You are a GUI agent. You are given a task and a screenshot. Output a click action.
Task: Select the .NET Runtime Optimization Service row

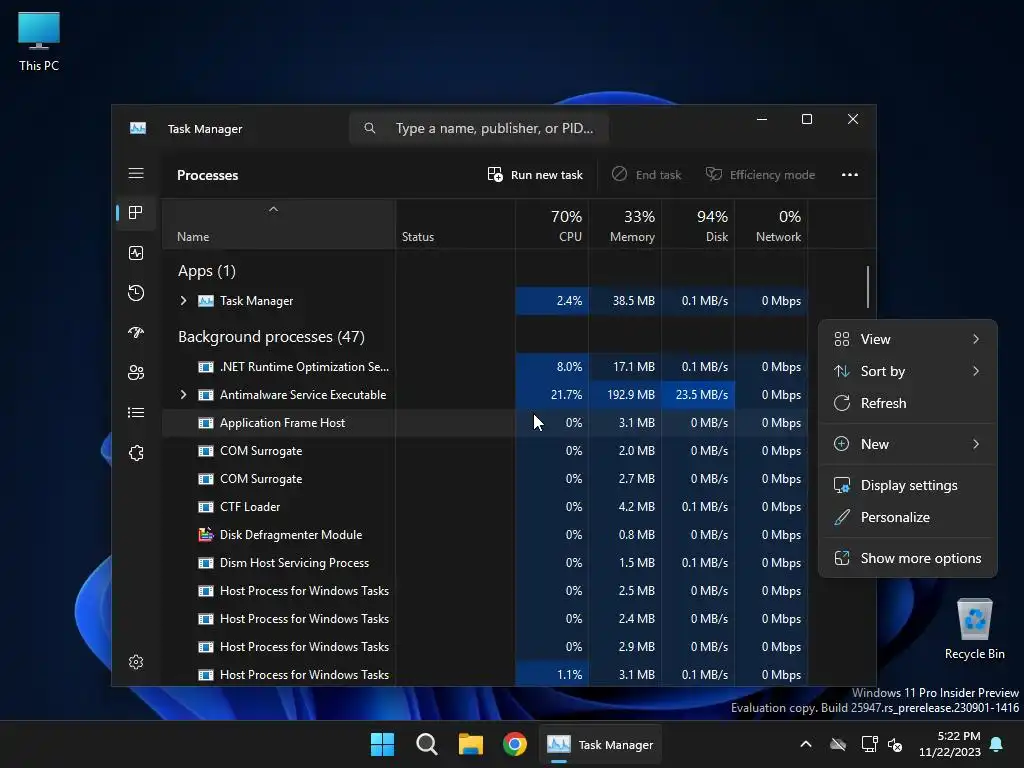pos(485,367)
